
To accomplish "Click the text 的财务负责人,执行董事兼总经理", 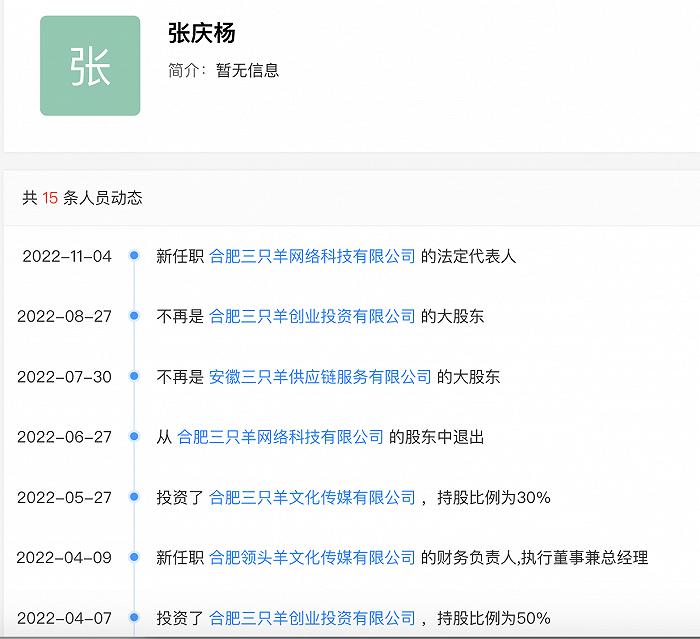I will 534,557.
